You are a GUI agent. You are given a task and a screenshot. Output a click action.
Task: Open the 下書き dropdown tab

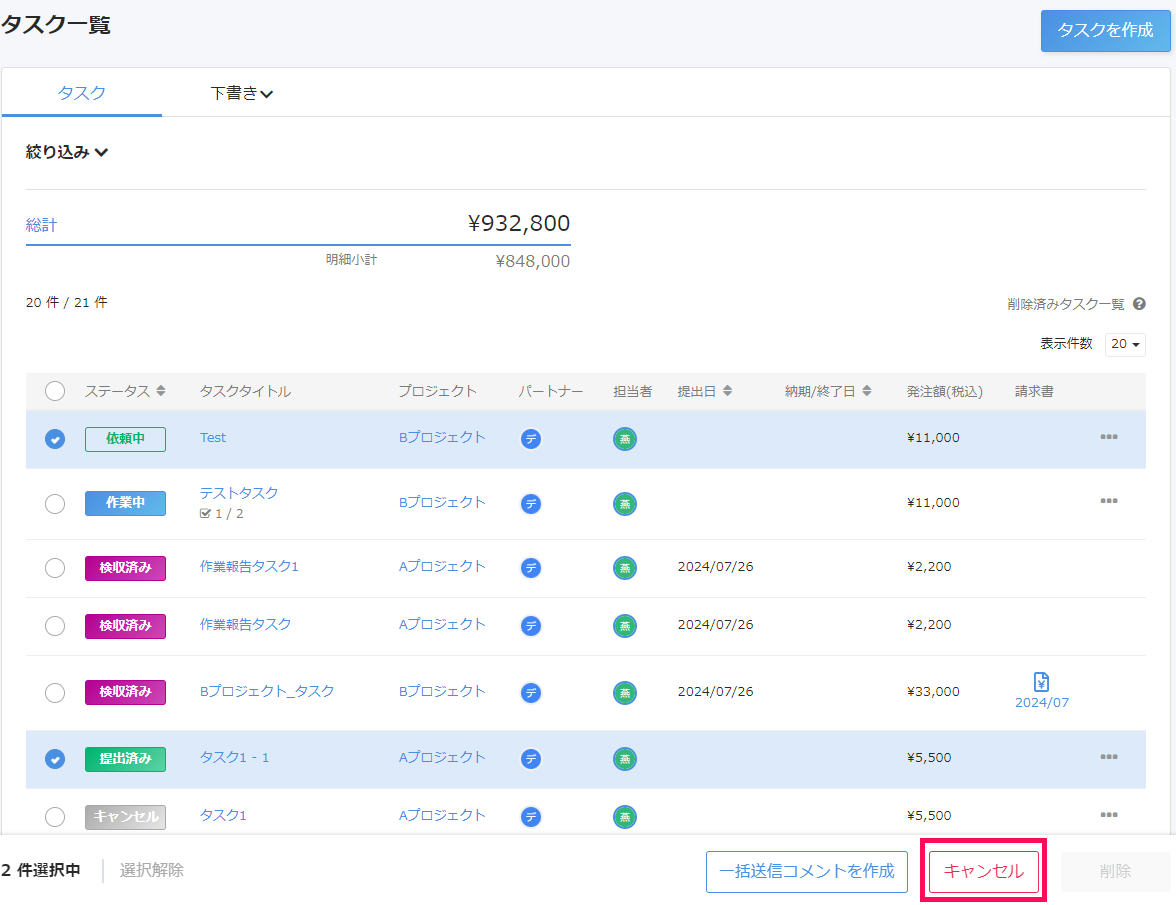[x=242, y=93]
